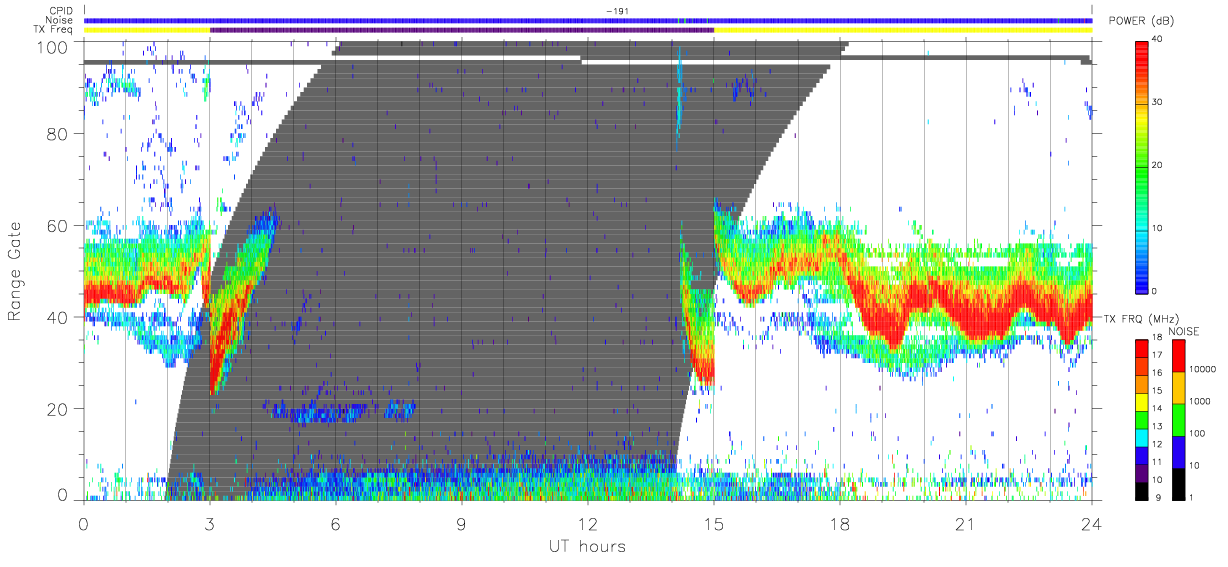Click the "11" label on the TX frequency legend

[x=1158, y=462]
